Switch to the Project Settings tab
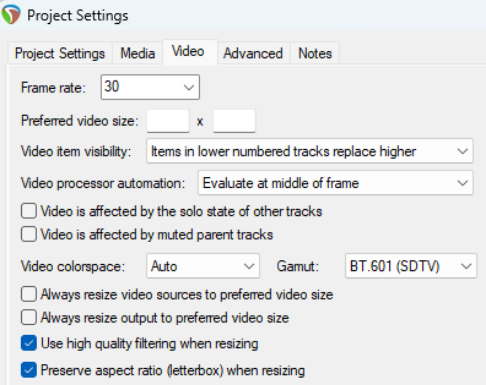The height and width of the screenshot is (385, 486). 60,53
